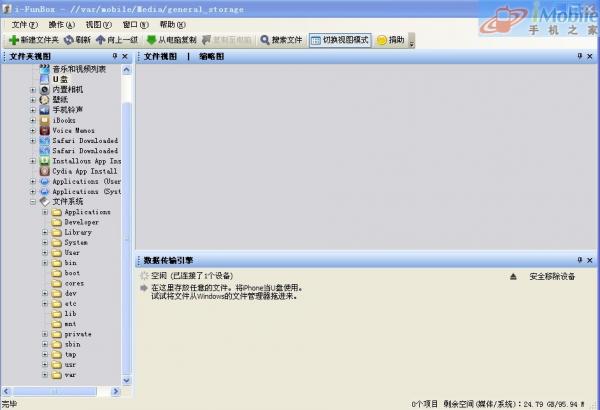Close the 文件夹视图 folder panel
The width and height of the screenshot is (600, 410).
point(125,56)
